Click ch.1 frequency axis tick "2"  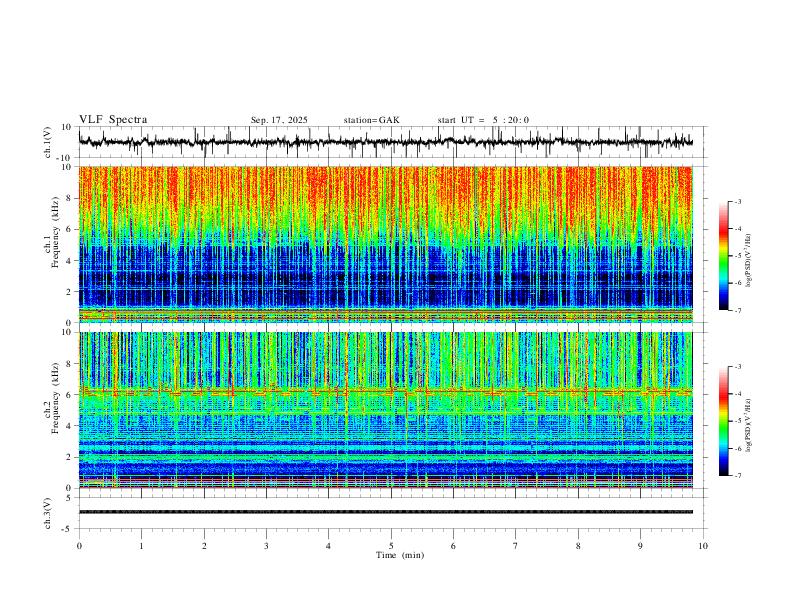[70, 292]
